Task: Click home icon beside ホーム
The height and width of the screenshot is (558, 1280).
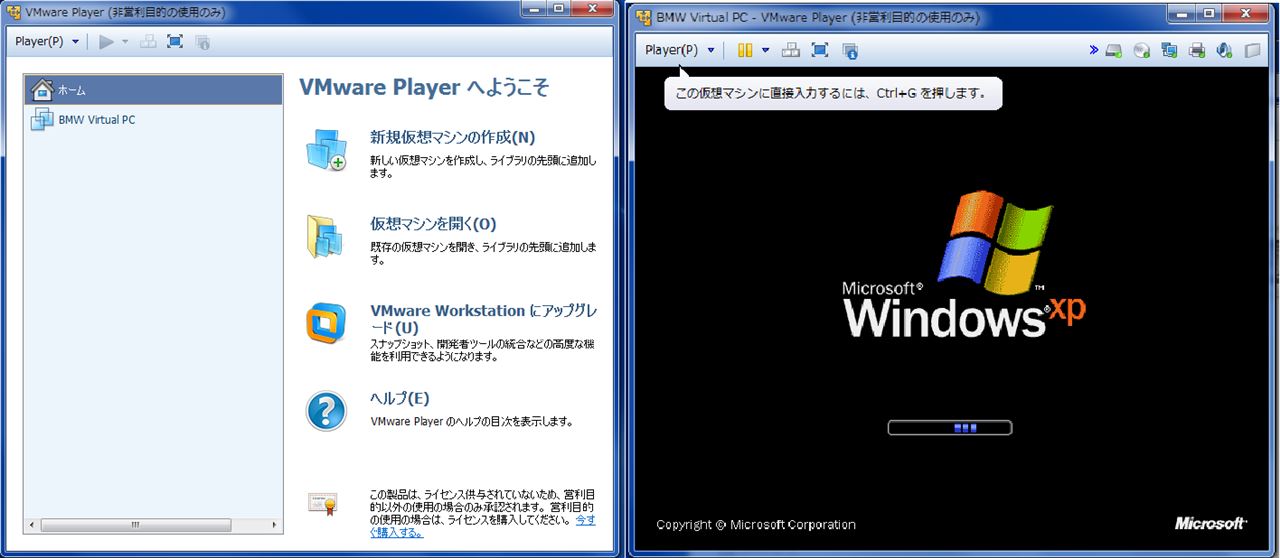Action: point(41,89)
